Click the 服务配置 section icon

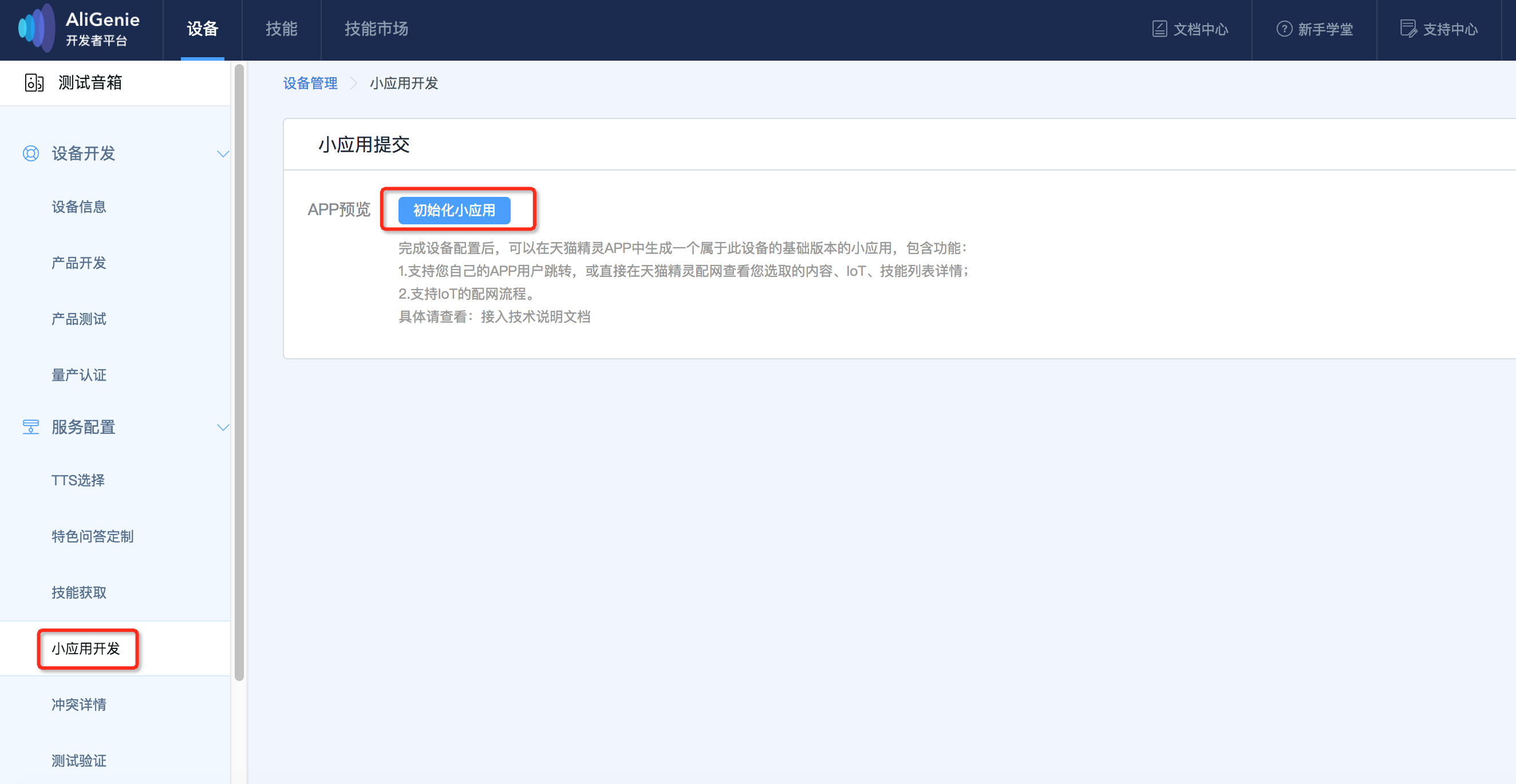(x=30, y=427)
